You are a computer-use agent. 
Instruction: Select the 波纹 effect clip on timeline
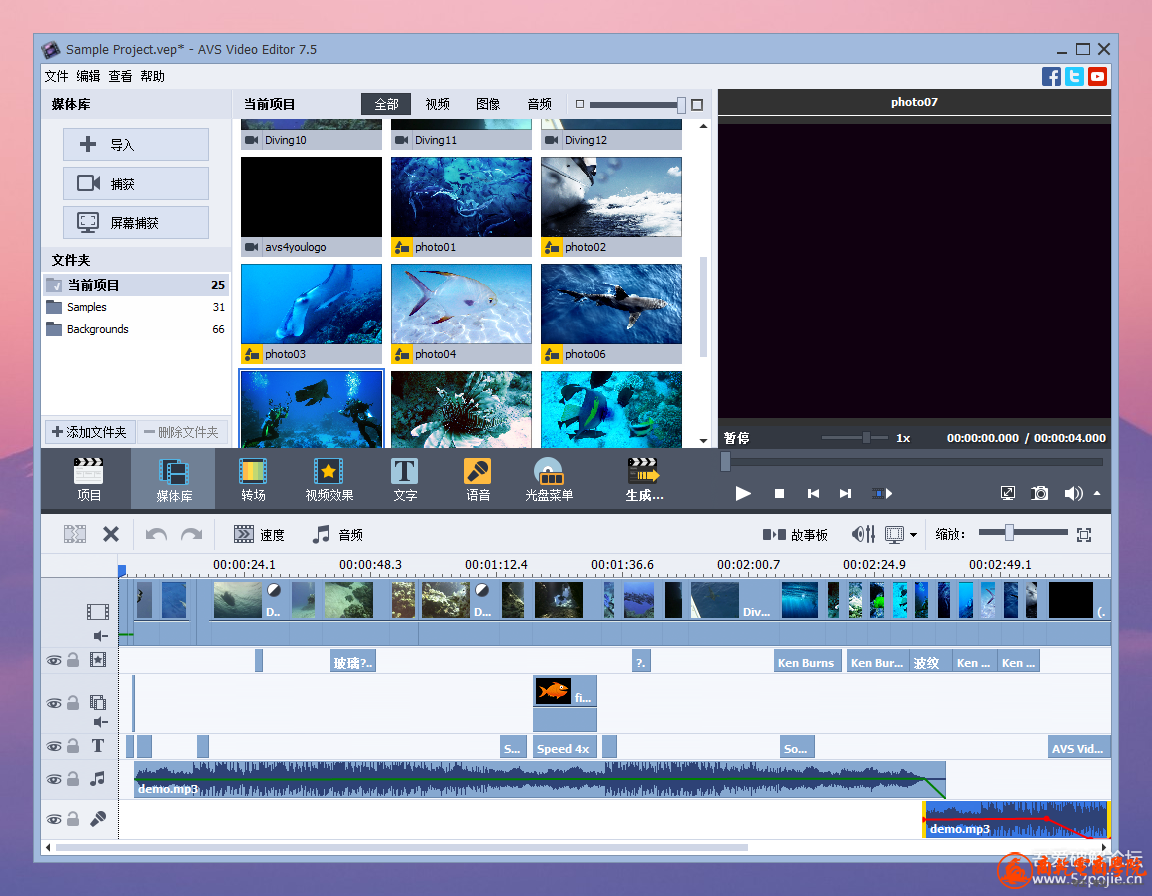(x=930, y=662)
